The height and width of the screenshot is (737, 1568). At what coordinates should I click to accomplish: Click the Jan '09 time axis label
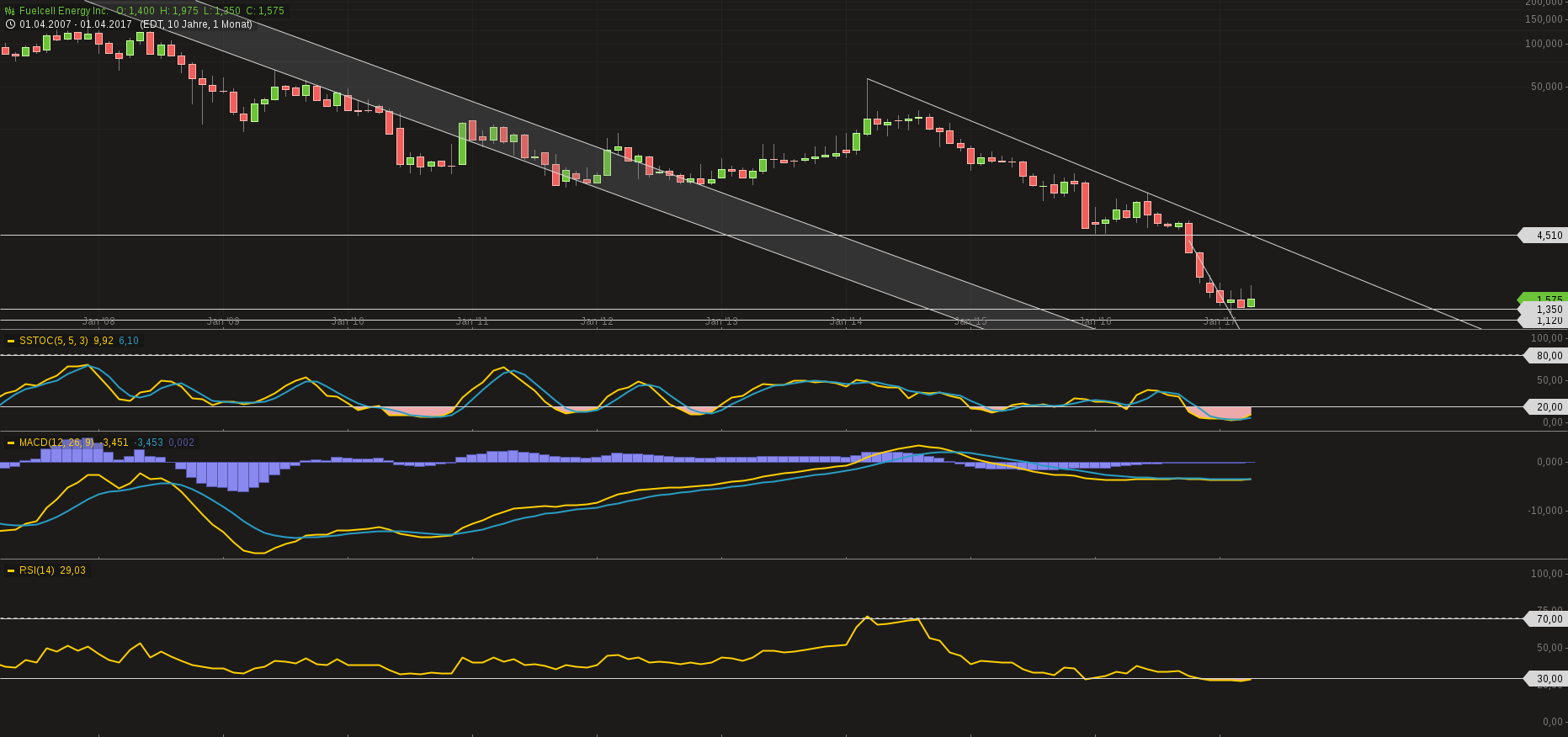[x=224, y=321]
